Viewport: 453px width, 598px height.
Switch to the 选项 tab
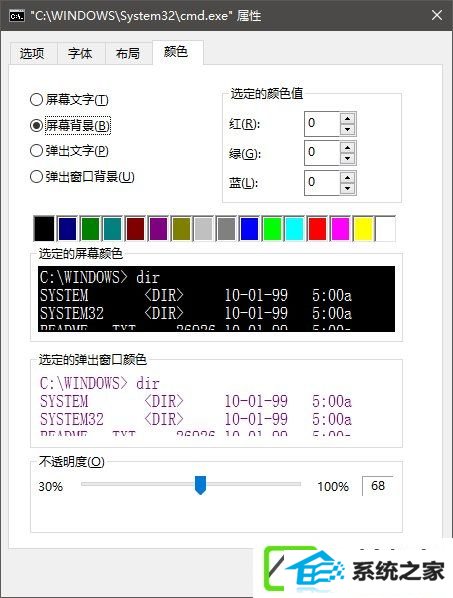pyautogui.click(x=33, y=53)
